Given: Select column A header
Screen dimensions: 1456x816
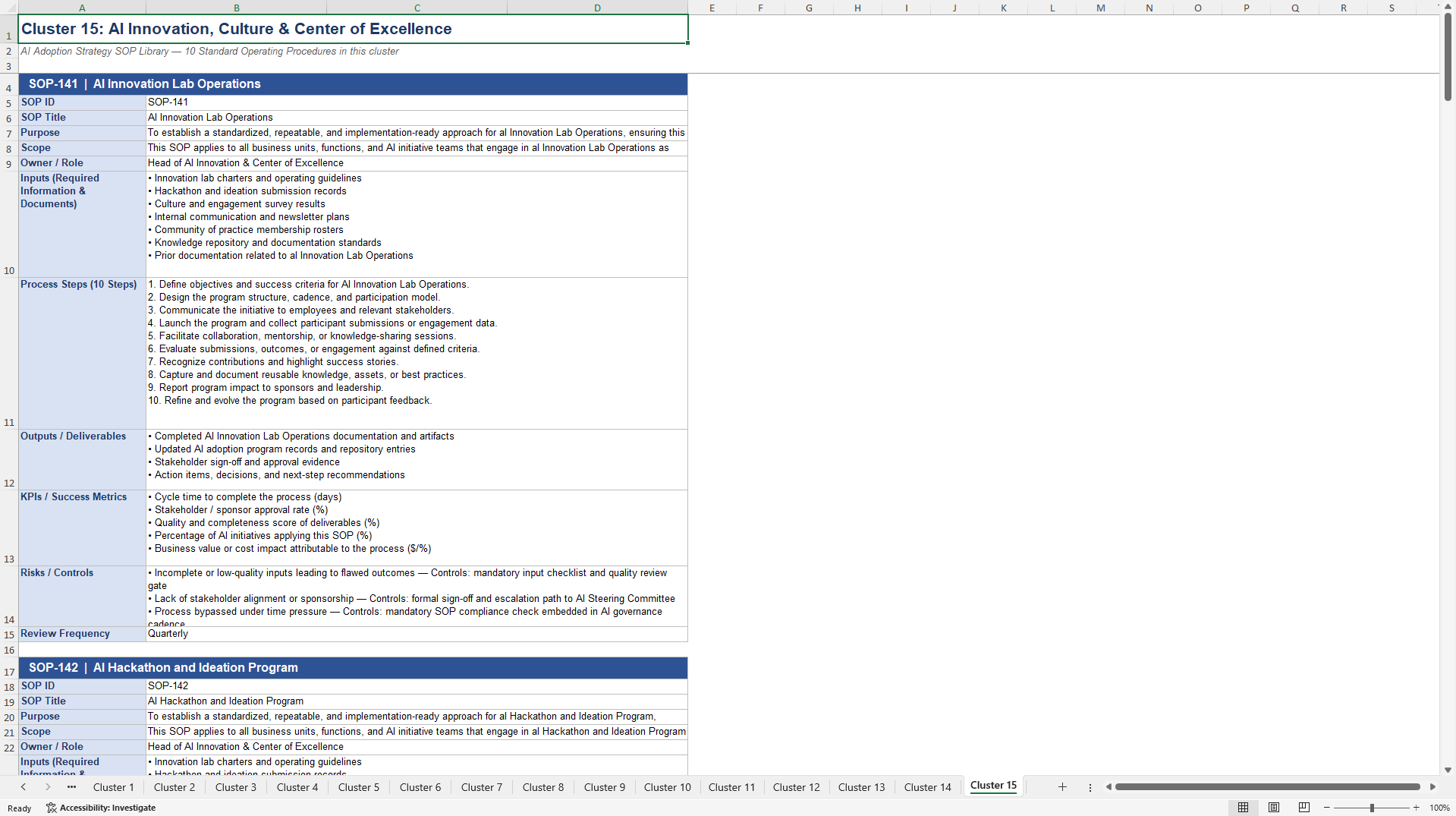Looking at the screenshot, I should (x=82, y=8).
